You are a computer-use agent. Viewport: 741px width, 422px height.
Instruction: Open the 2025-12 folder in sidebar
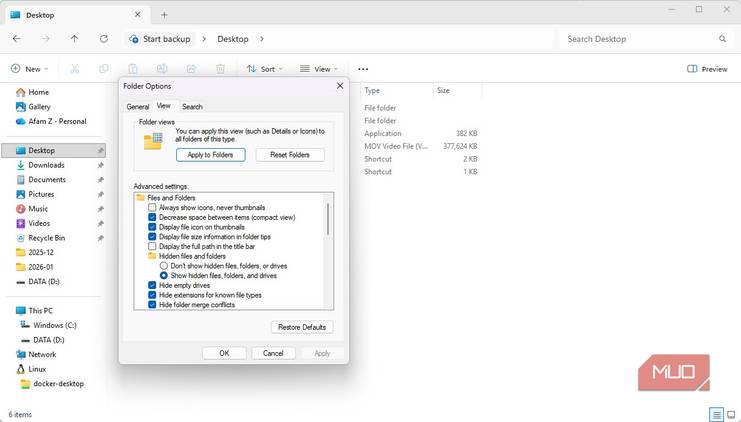[34, 252]
